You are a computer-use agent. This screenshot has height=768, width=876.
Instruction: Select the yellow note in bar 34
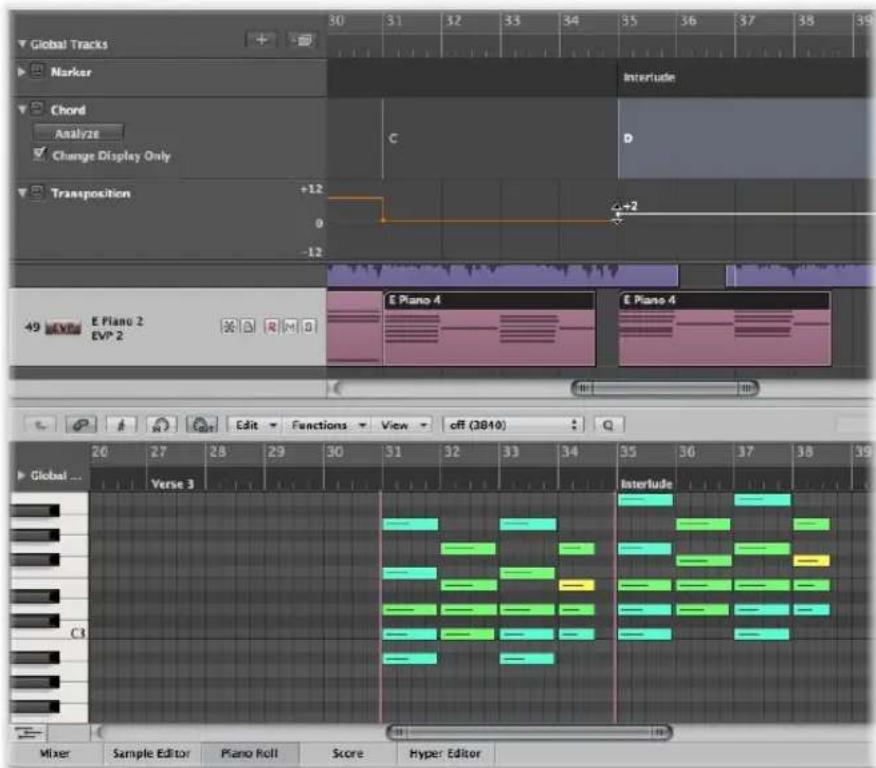577,585
